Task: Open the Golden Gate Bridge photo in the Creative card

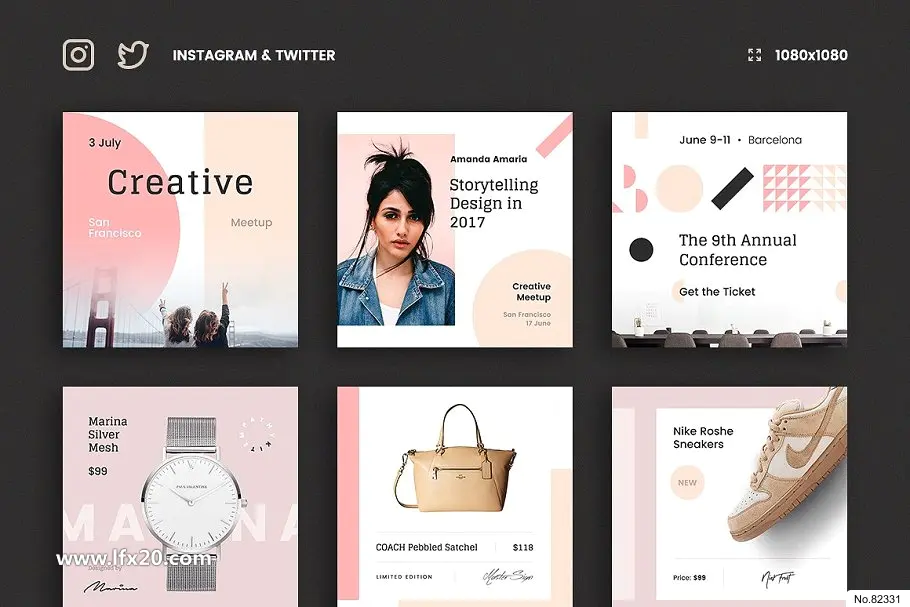Action: (x=180, y=306)
